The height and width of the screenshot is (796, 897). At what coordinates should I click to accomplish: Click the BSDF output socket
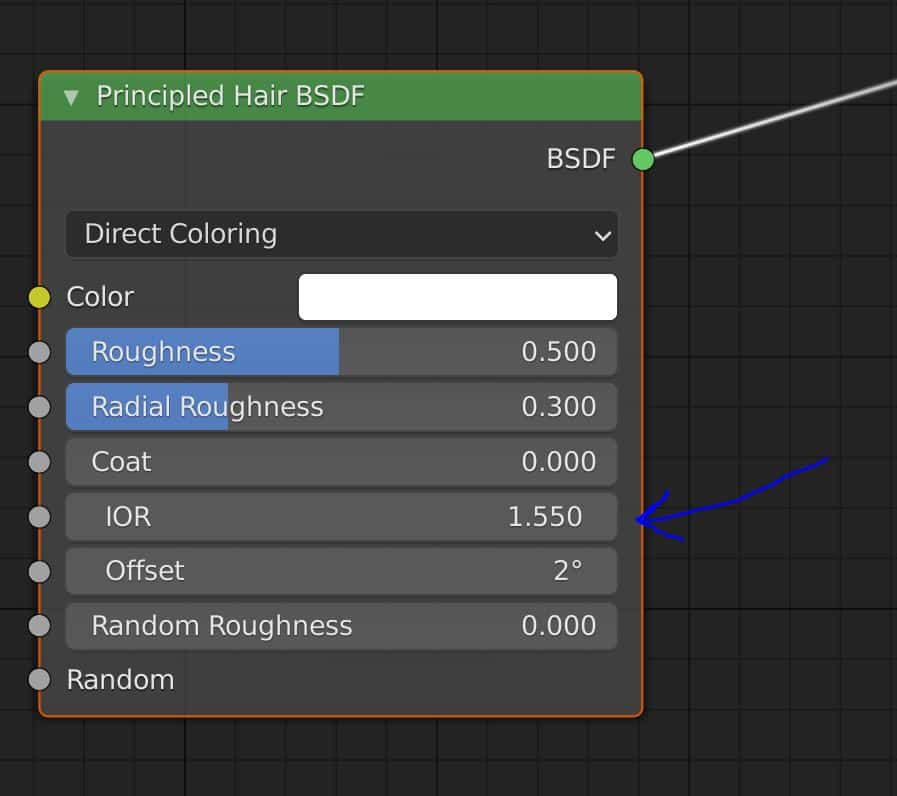coord(644,158)
